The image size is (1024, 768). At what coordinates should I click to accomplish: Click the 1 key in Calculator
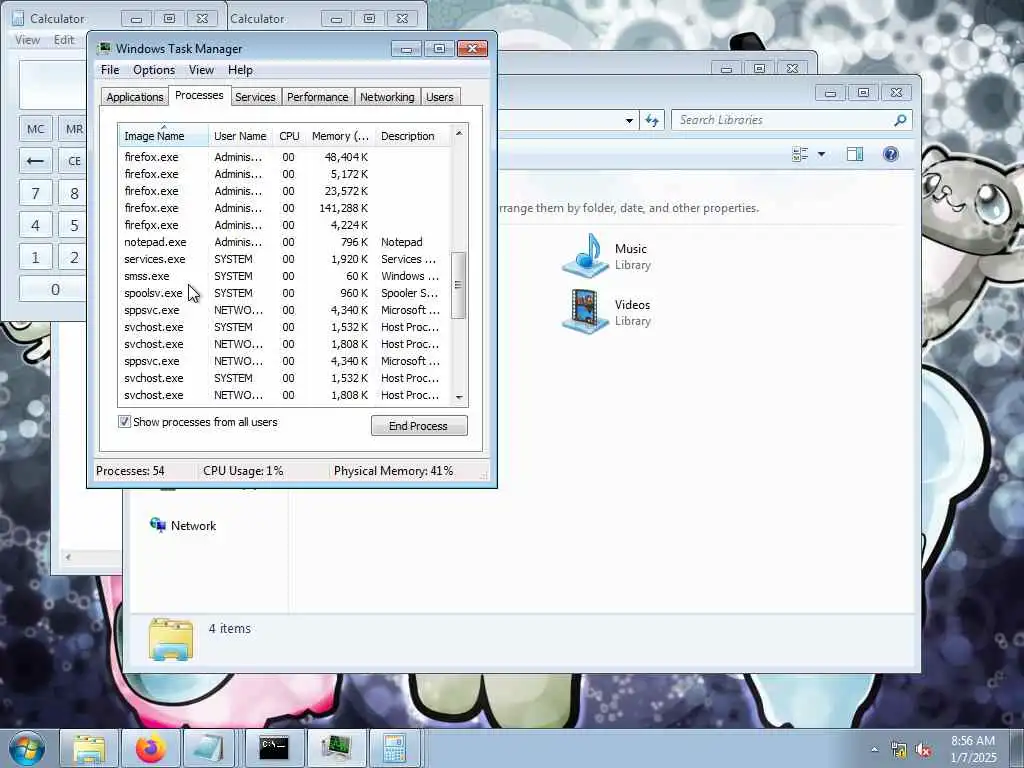[35, 257]
